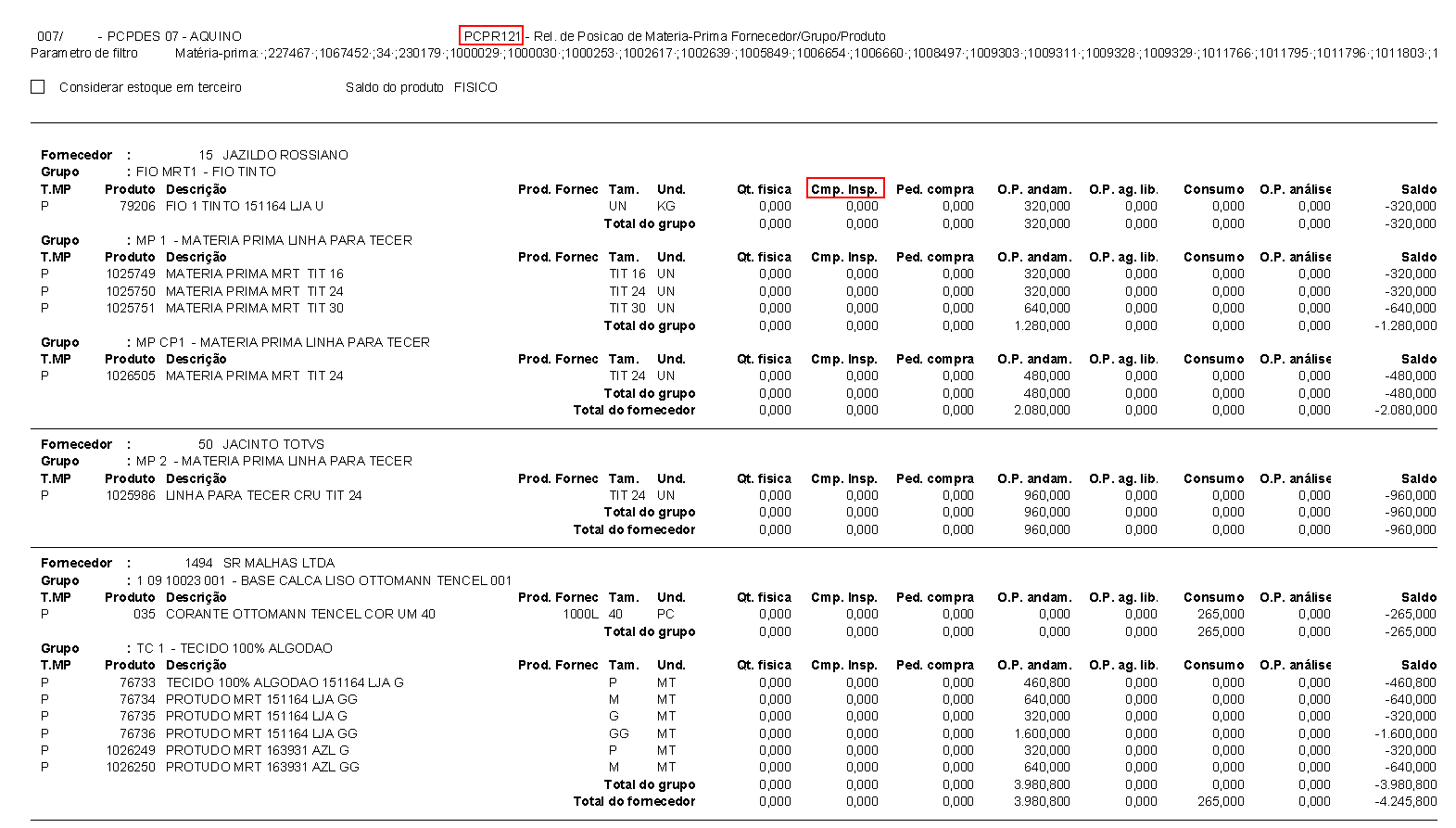This screenshot has height=828, width=1456.
Task: Select description "MATERIA PRIMA MRT TIT 16"
Action: [x=255, y=274]
